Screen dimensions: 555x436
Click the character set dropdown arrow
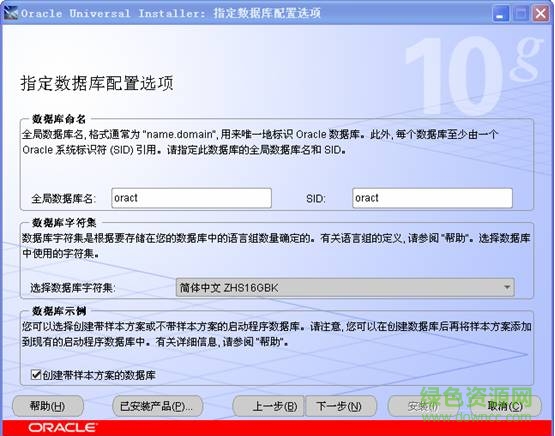[x=507, y=287]
